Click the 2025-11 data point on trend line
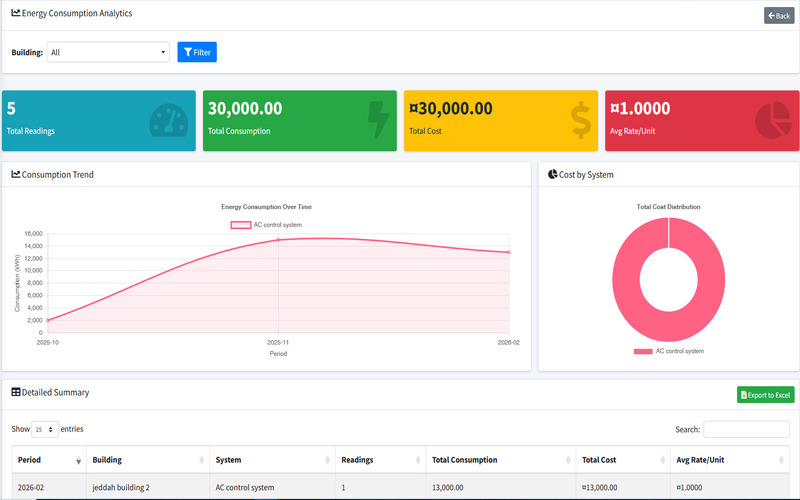800x500 pixels. [x=278, y=239]
